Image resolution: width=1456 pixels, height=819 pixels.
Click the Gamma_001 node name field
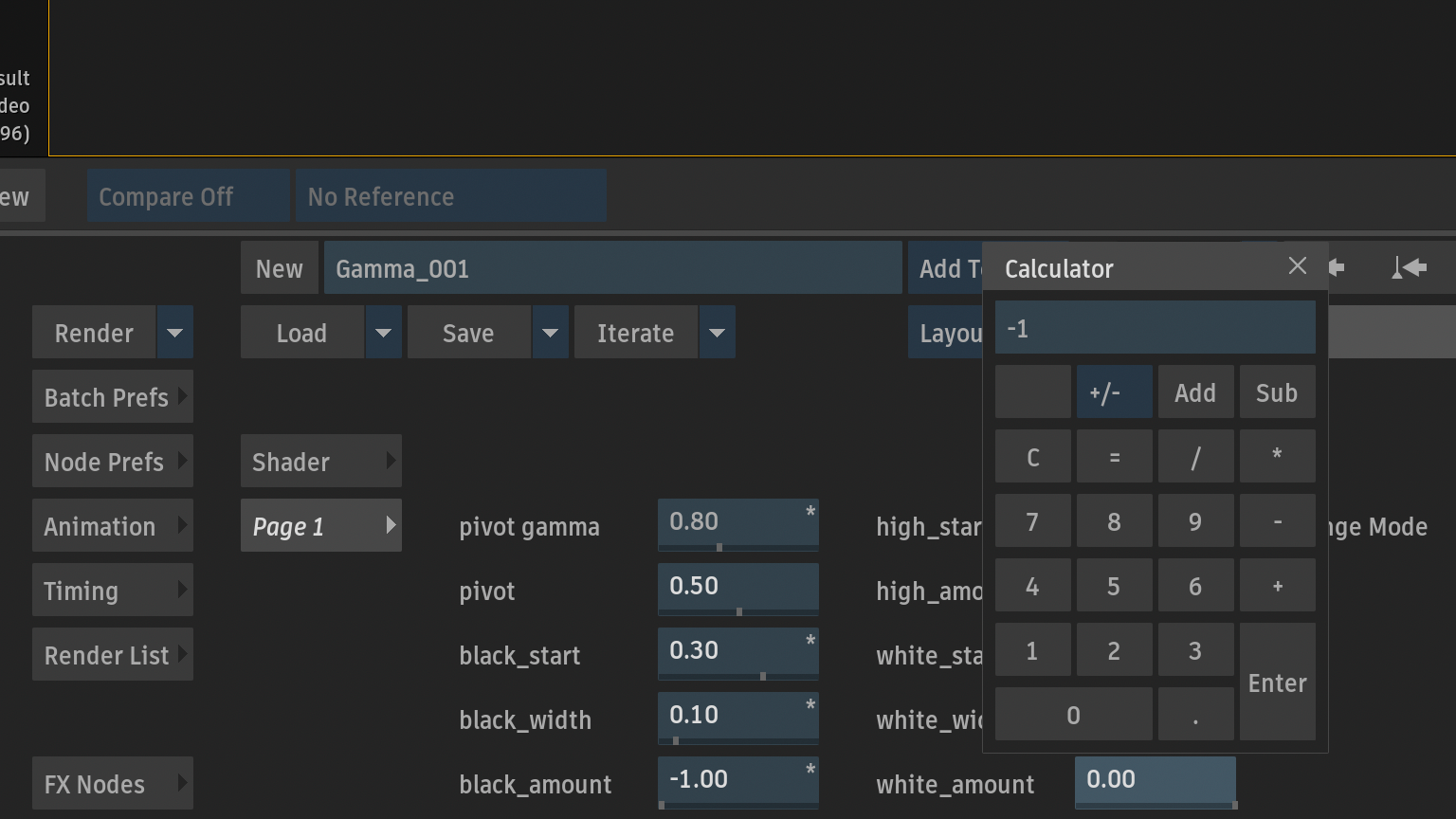612,267
